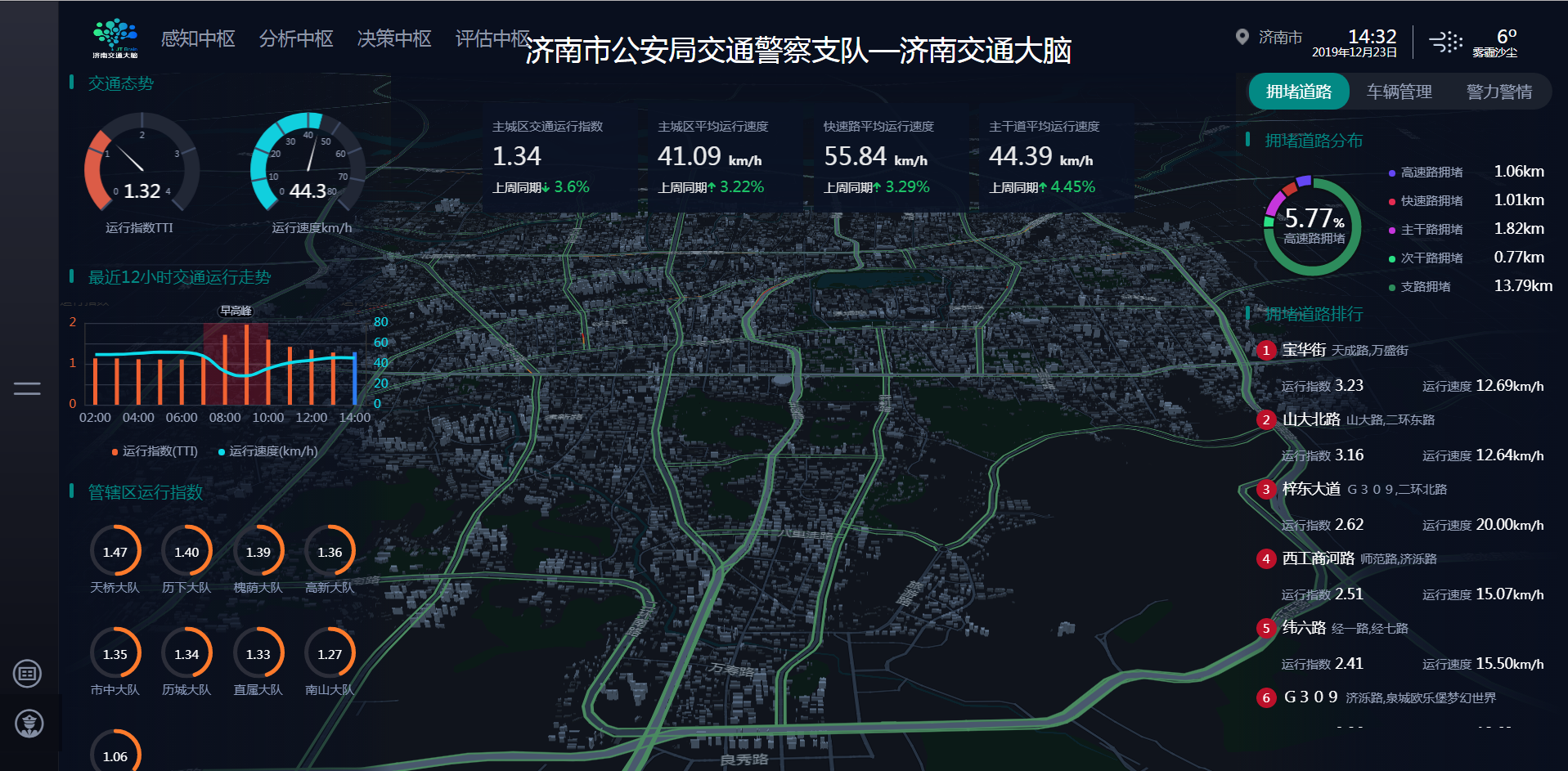The height and width of the screenshot is (771, 1568).
Task: Open the 决策中枢 menu
Action: pos(394,38)
